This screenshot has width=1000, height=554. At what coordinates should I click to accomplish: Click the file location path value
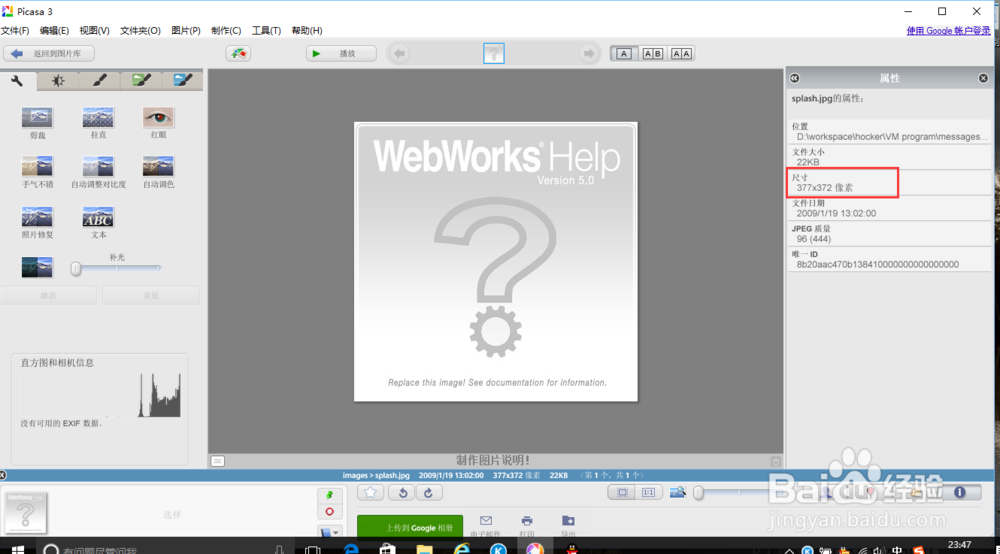[x=891, y=136]
